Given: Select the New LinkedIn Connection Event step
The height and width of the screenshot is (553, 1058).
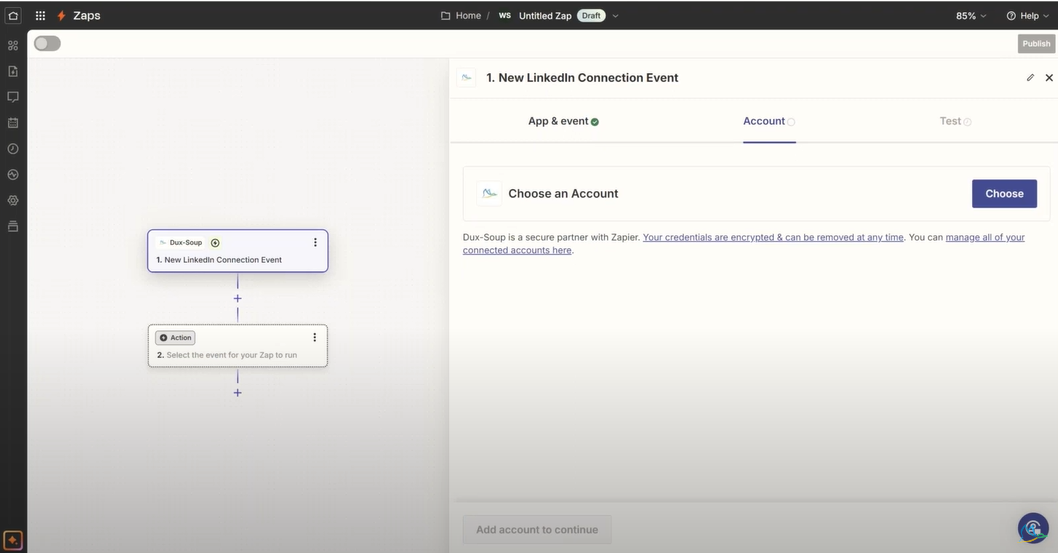Looking at the screenshot, I should pyautogui.click(x=238, y=251).
